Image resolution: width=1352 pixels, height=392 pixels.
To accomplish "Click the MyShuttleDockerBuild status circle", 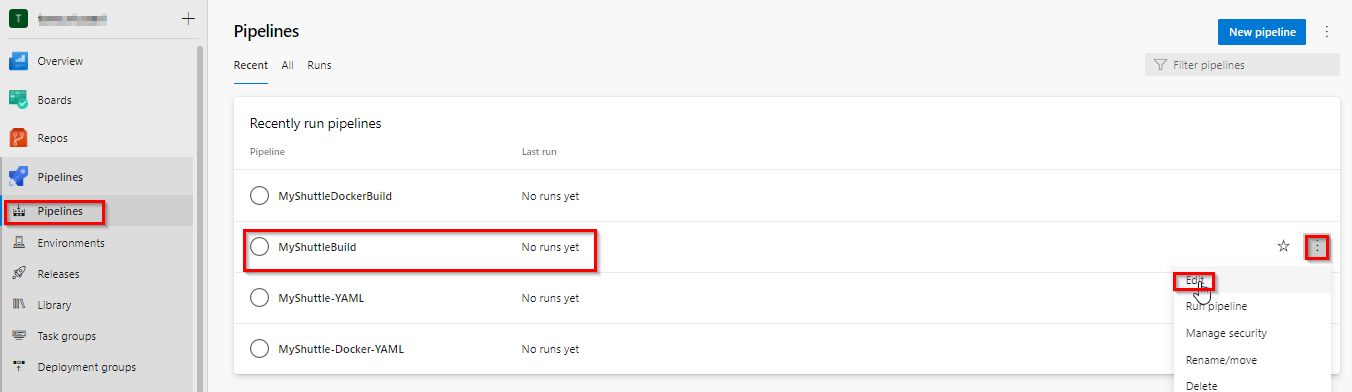I will tap(259, 196).
